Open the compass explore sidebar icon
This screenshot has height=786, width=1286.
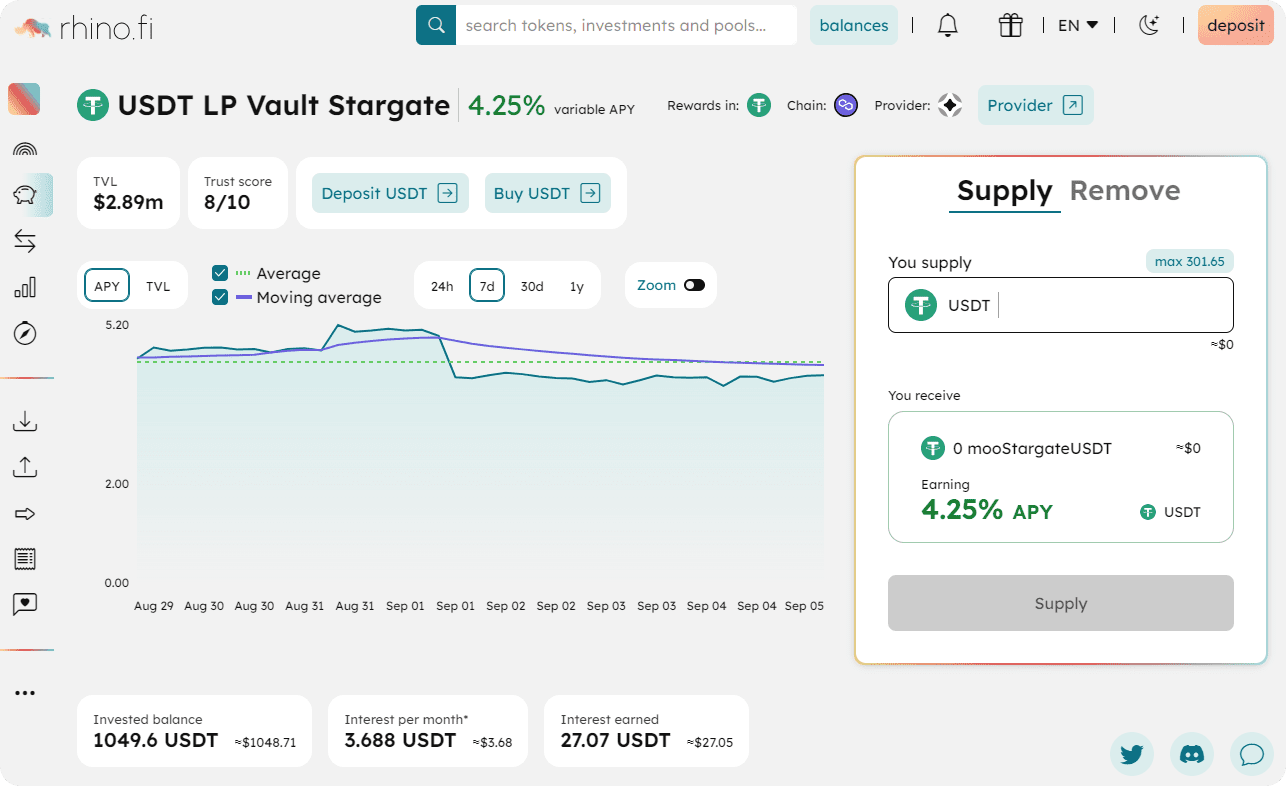coord(25,333)
